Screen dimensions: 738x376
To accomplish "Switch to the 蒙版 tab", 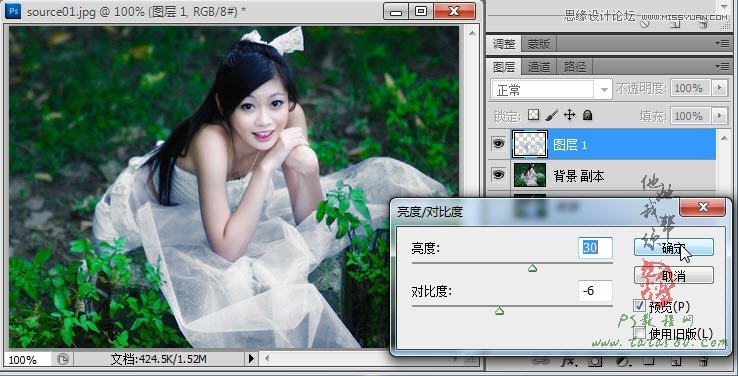I will pyautogui.click(x=539, y=44).
